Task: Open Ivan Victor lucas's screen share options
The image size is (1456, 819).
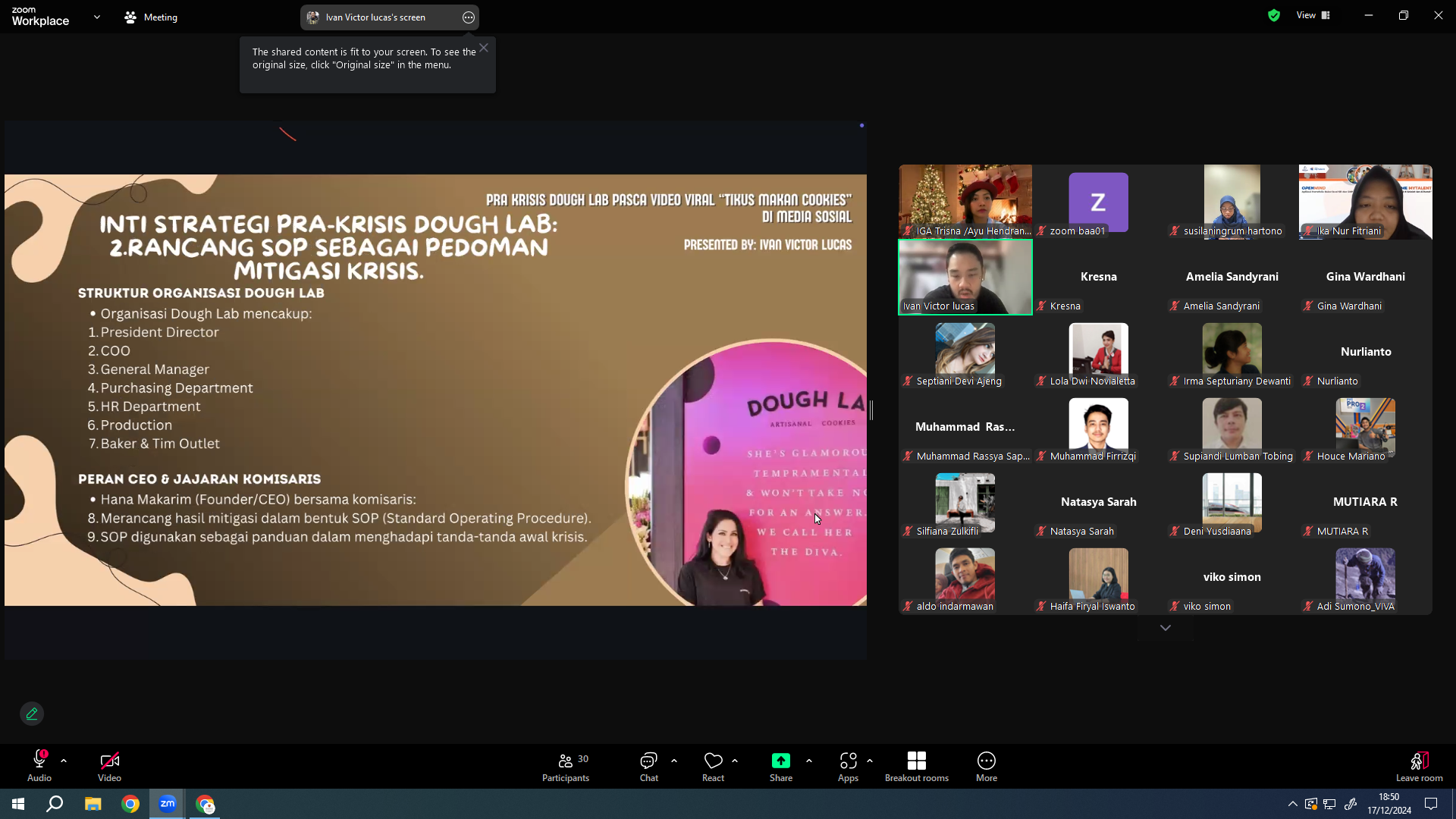Action: pyautogui.click(x=469, y=17)
